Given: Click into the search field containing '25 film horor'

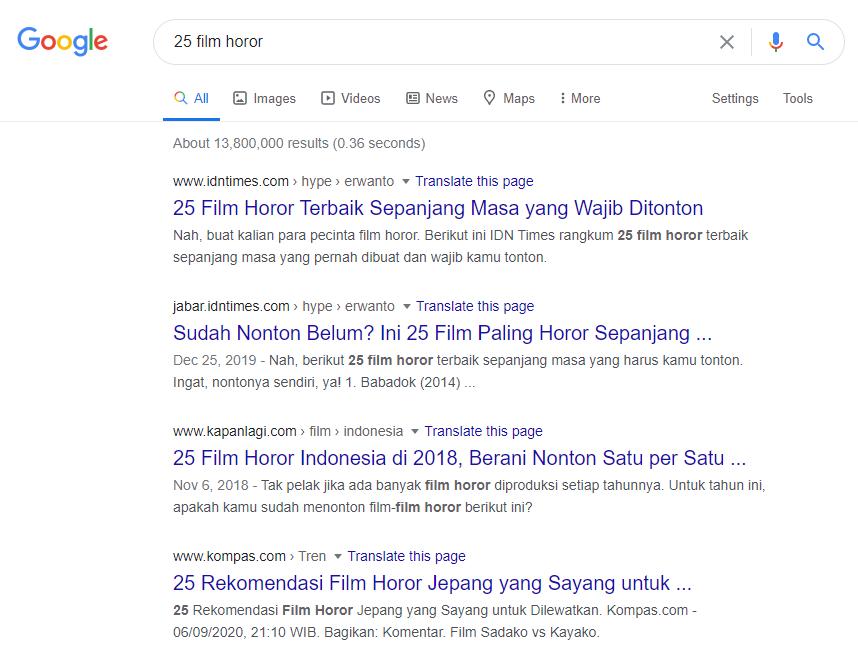Looking at the screenshot, I should tap(438, 42).
